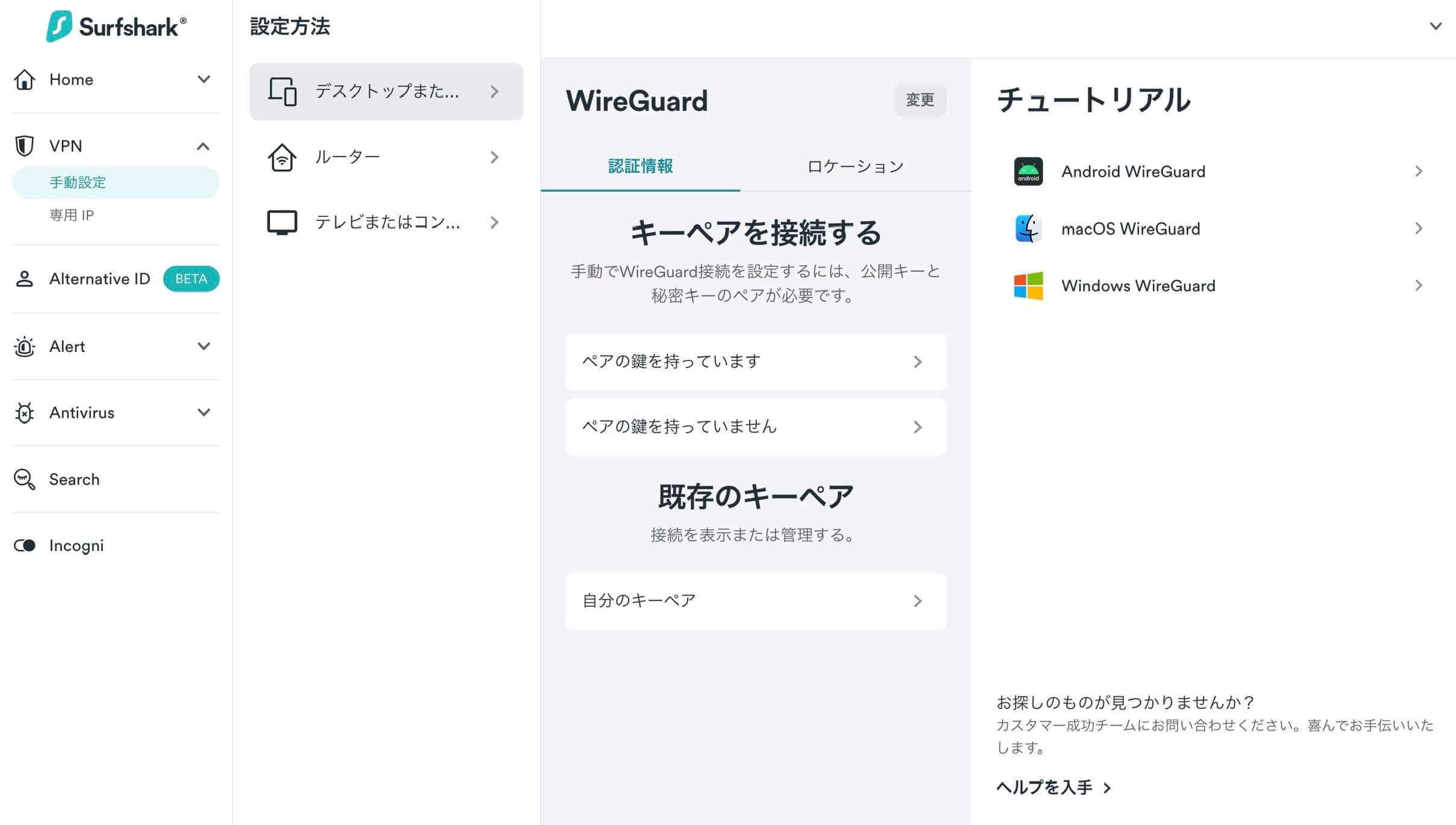This screenshot has width=1456, height=825.
Task: Select 専用 IP in the VPN menu
Action: (72, 215)
